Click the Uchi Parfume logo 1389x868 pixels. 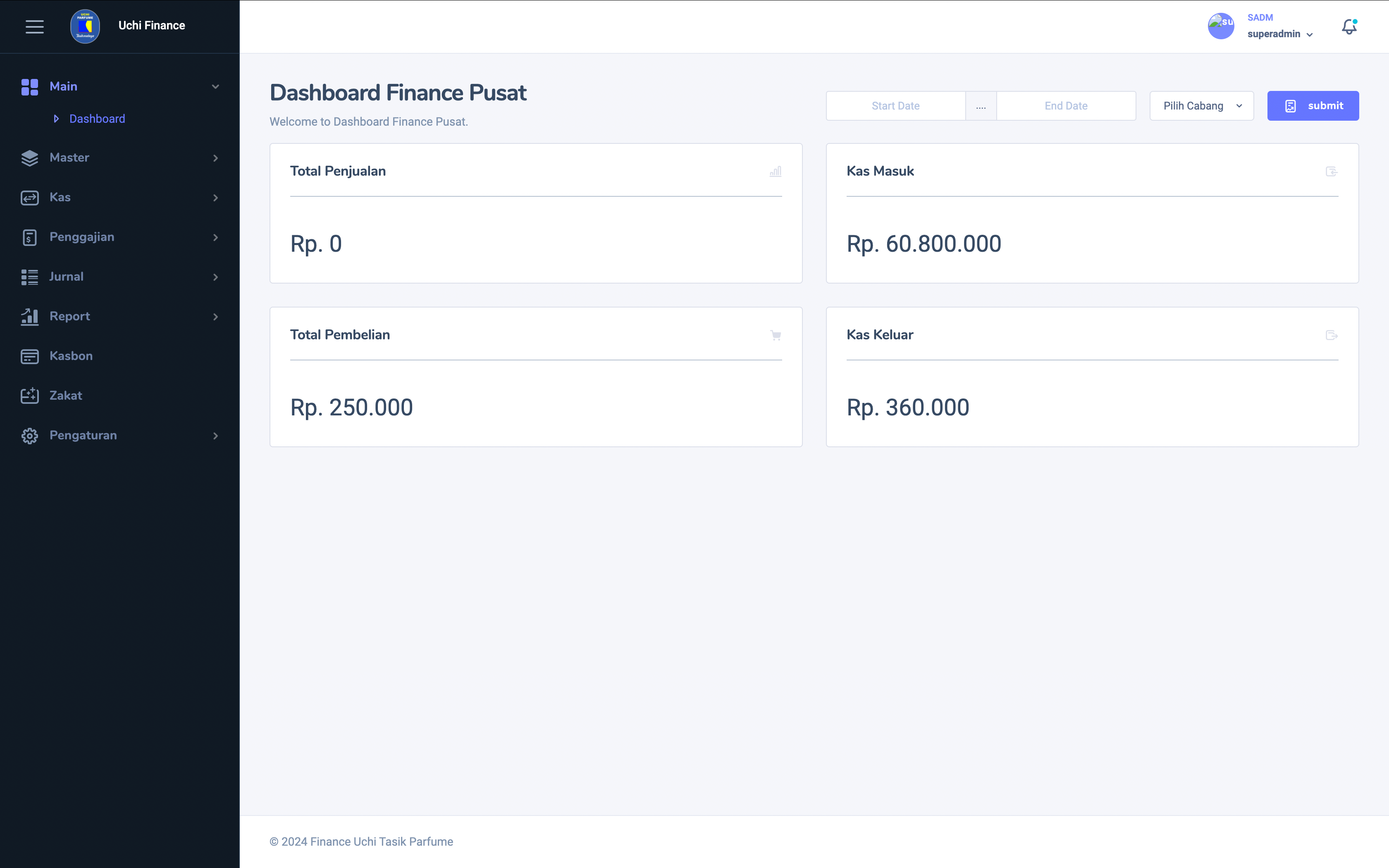(x=85, y=26)
